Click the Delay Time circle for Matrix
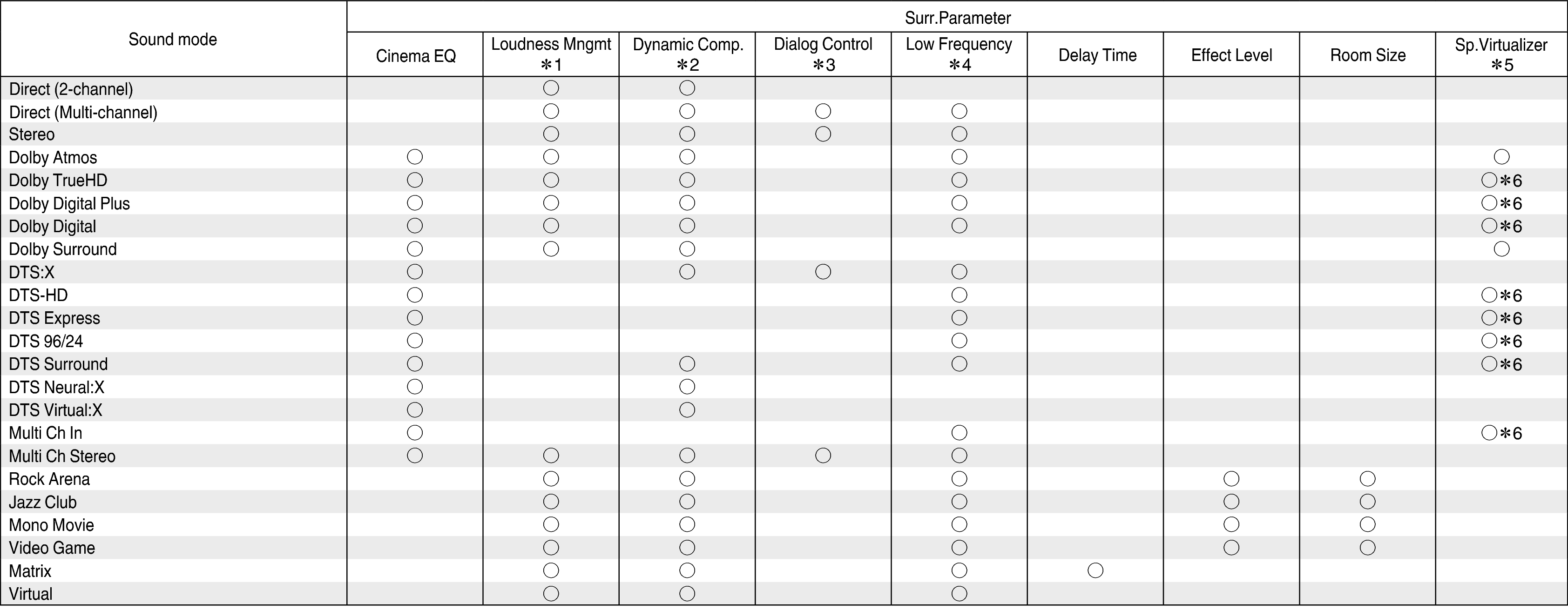 1095,570
